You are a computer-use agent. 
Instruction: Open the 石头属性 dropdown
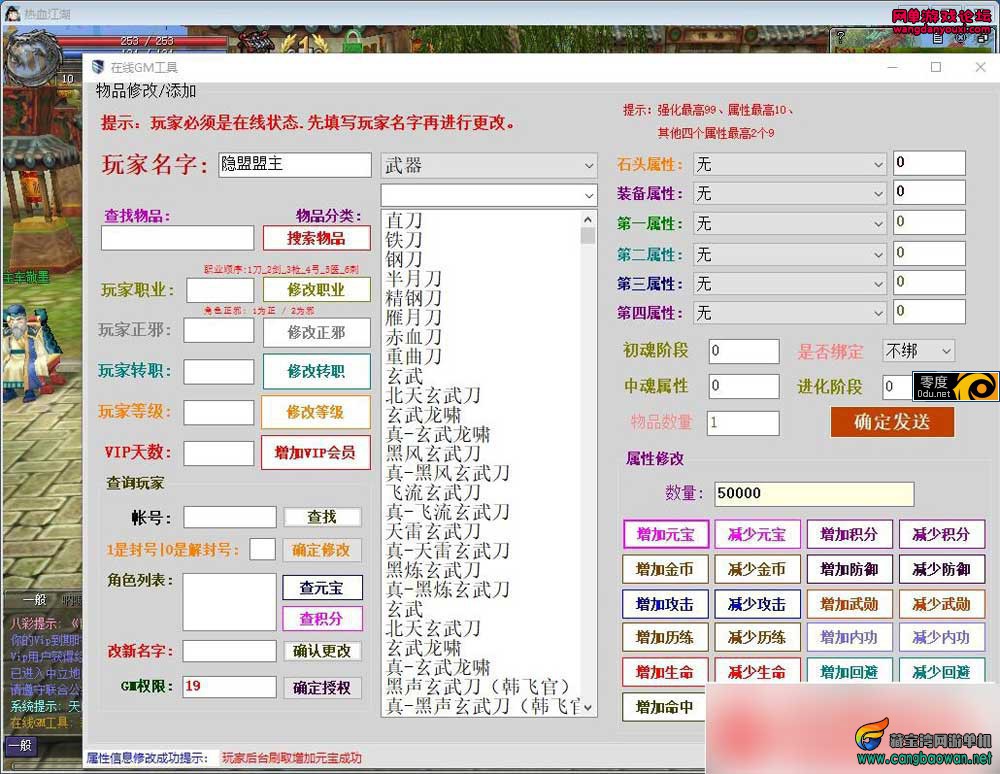click(x=790, y=164)
